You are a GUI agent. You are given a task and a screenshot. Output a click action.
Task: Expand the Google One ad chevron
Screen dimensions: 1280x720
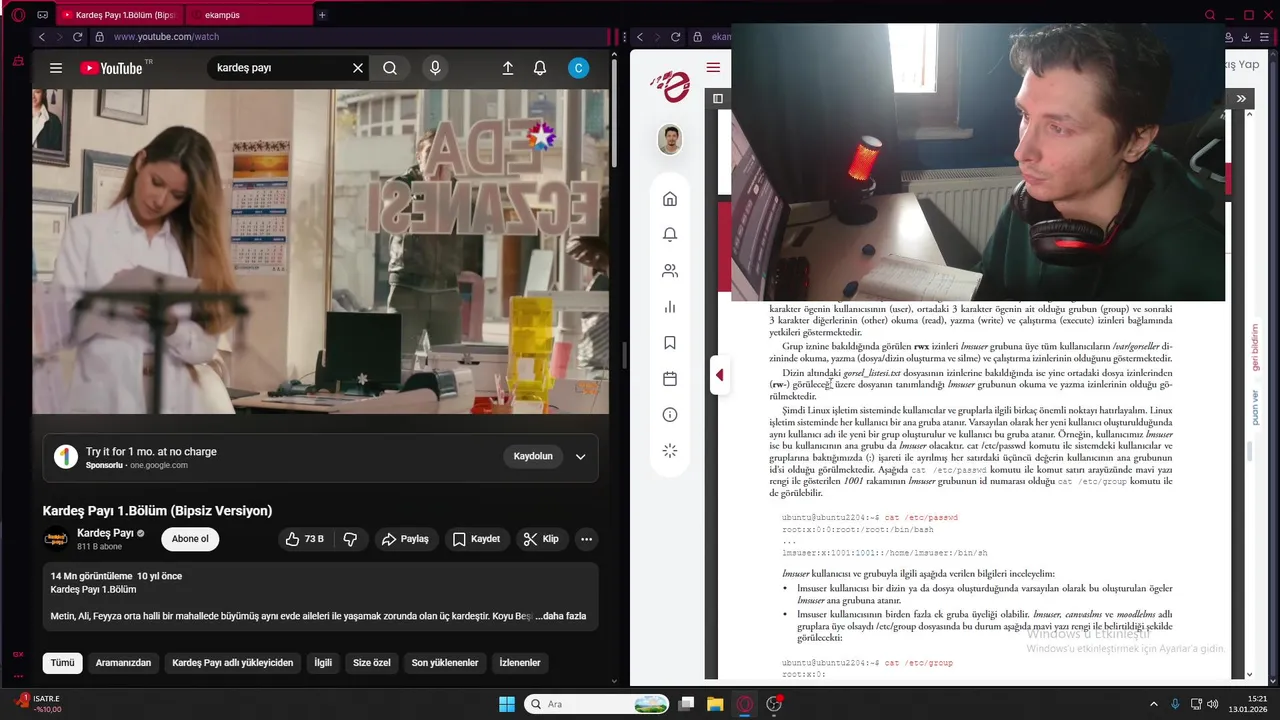pos(580,457)
